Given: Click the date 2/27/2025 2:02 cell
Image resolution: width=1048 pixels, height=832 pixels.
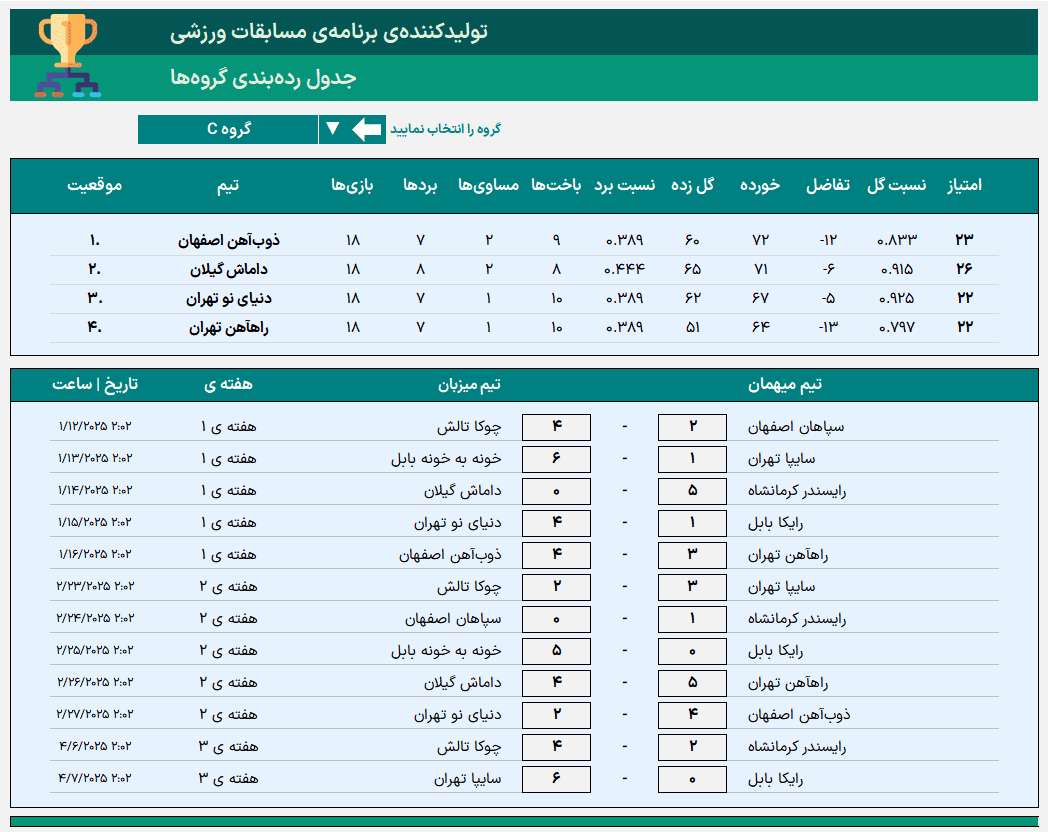Looking at the screenshot, I should (x=95, y=714).
